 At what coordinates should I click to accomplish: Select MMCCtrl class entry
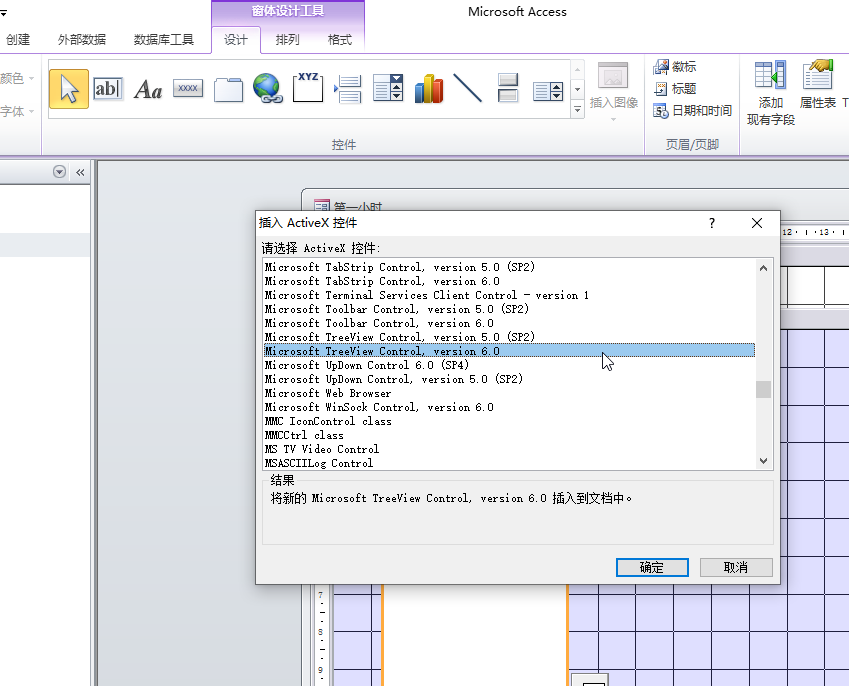click(509, 435)
